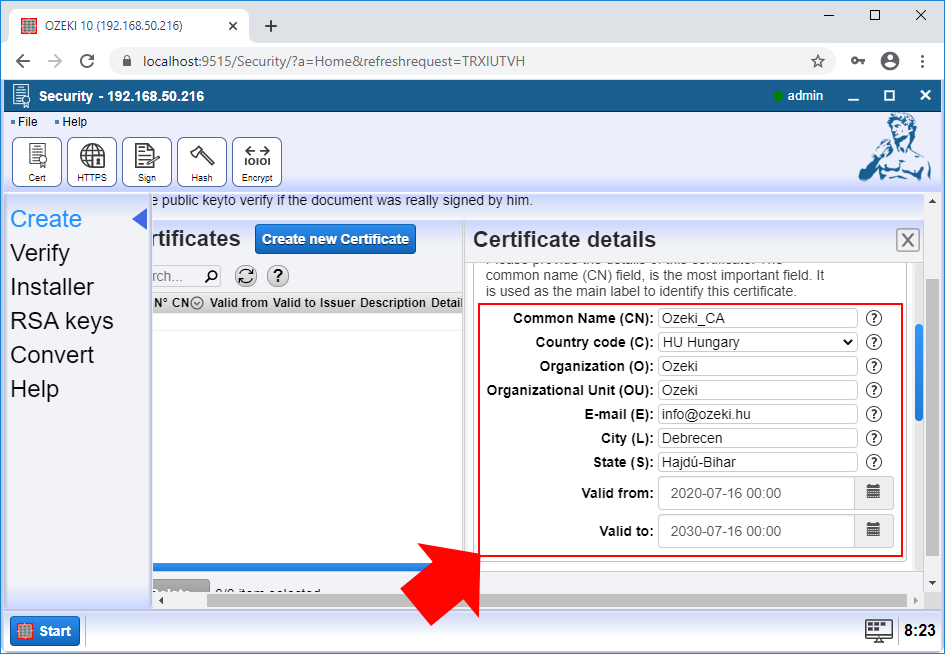Open calendar picker for Valid to

(x=873, y=531)
